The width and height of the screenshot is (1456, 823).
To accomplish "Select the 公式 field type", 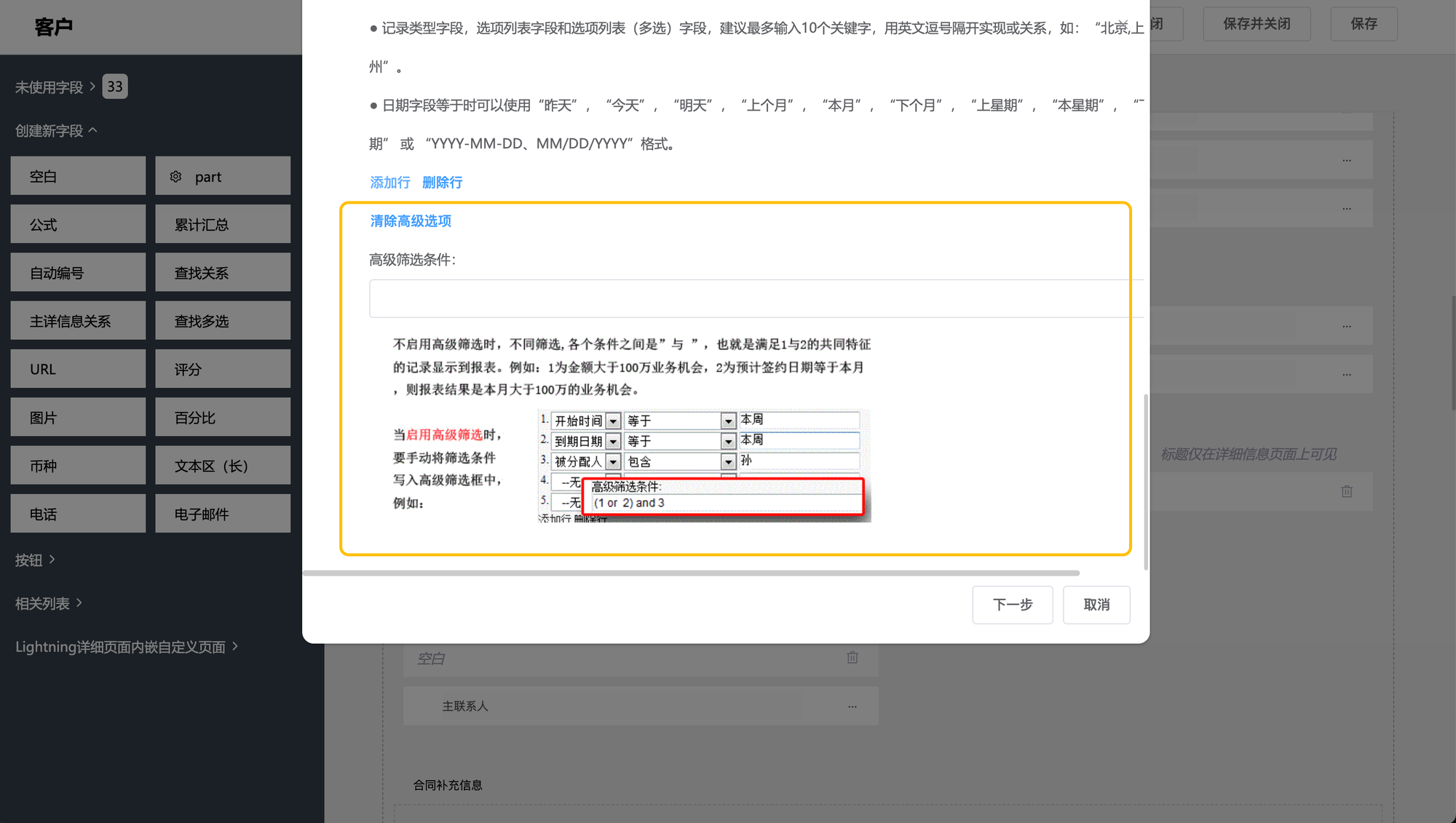I will coord(78,225).
